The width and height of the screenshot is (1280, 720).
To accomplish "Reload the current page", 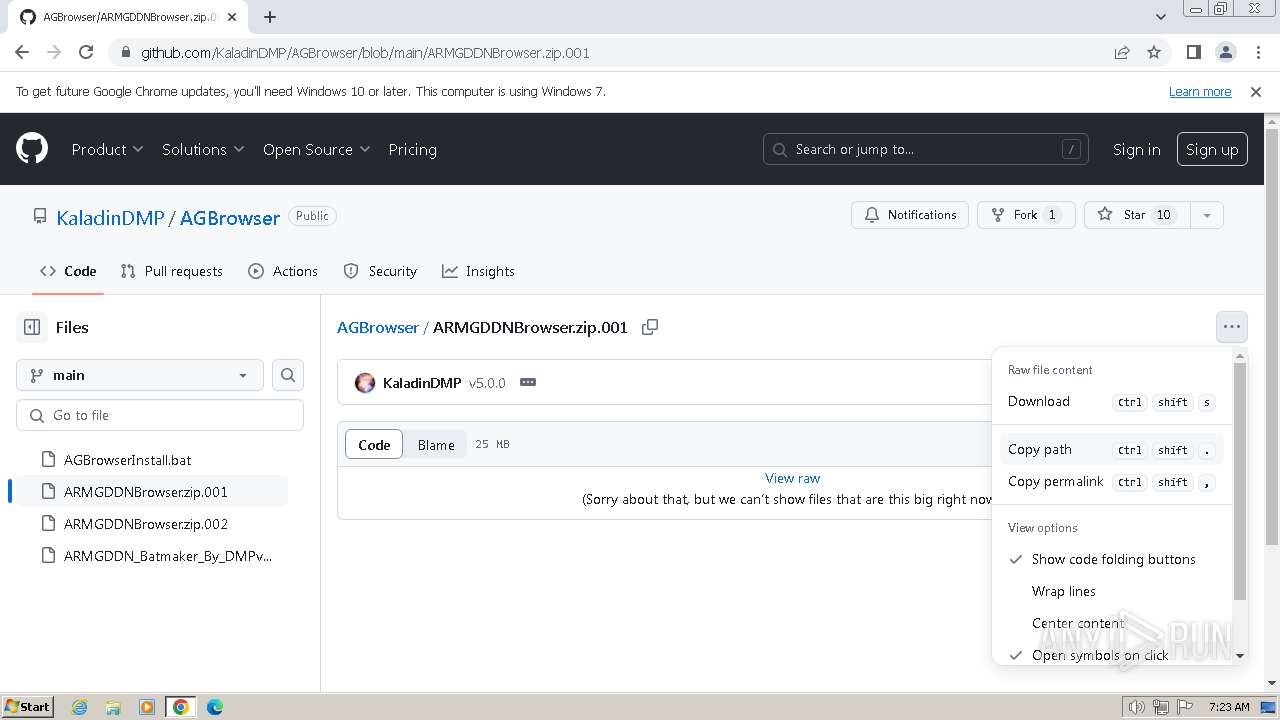I will 86,53.
